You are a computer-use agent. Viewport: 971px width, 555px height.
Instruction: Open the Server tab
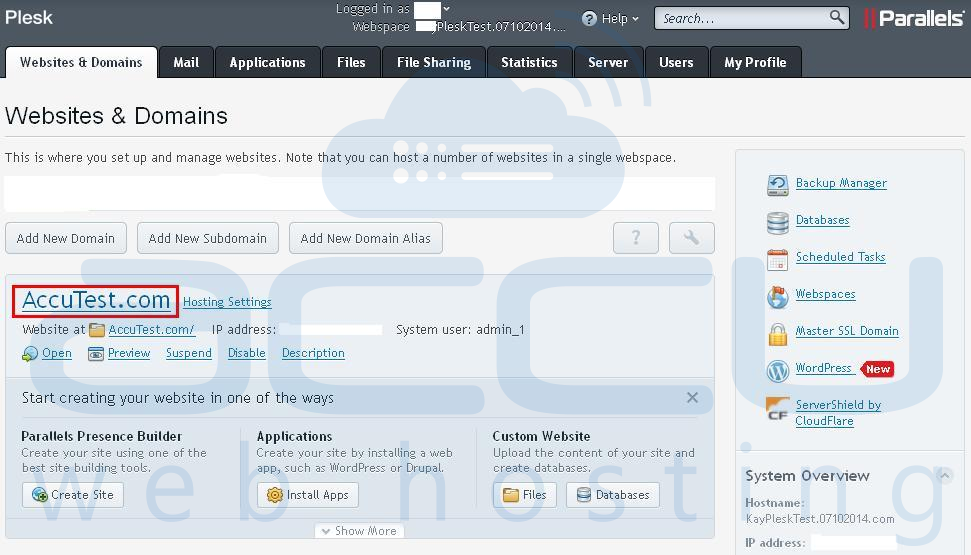pos(608,62)
